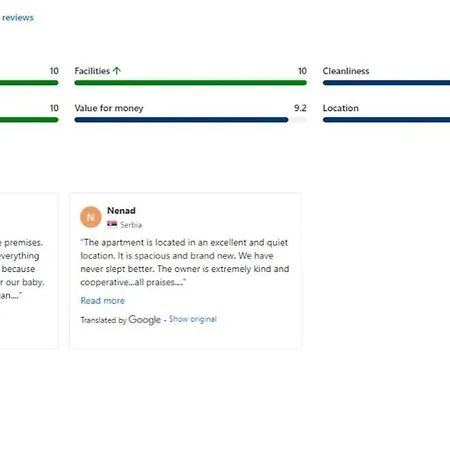Screen dimensions: 450x450
Task: Click Nenad's orange N avatar
Action: [x=91, y=217]
